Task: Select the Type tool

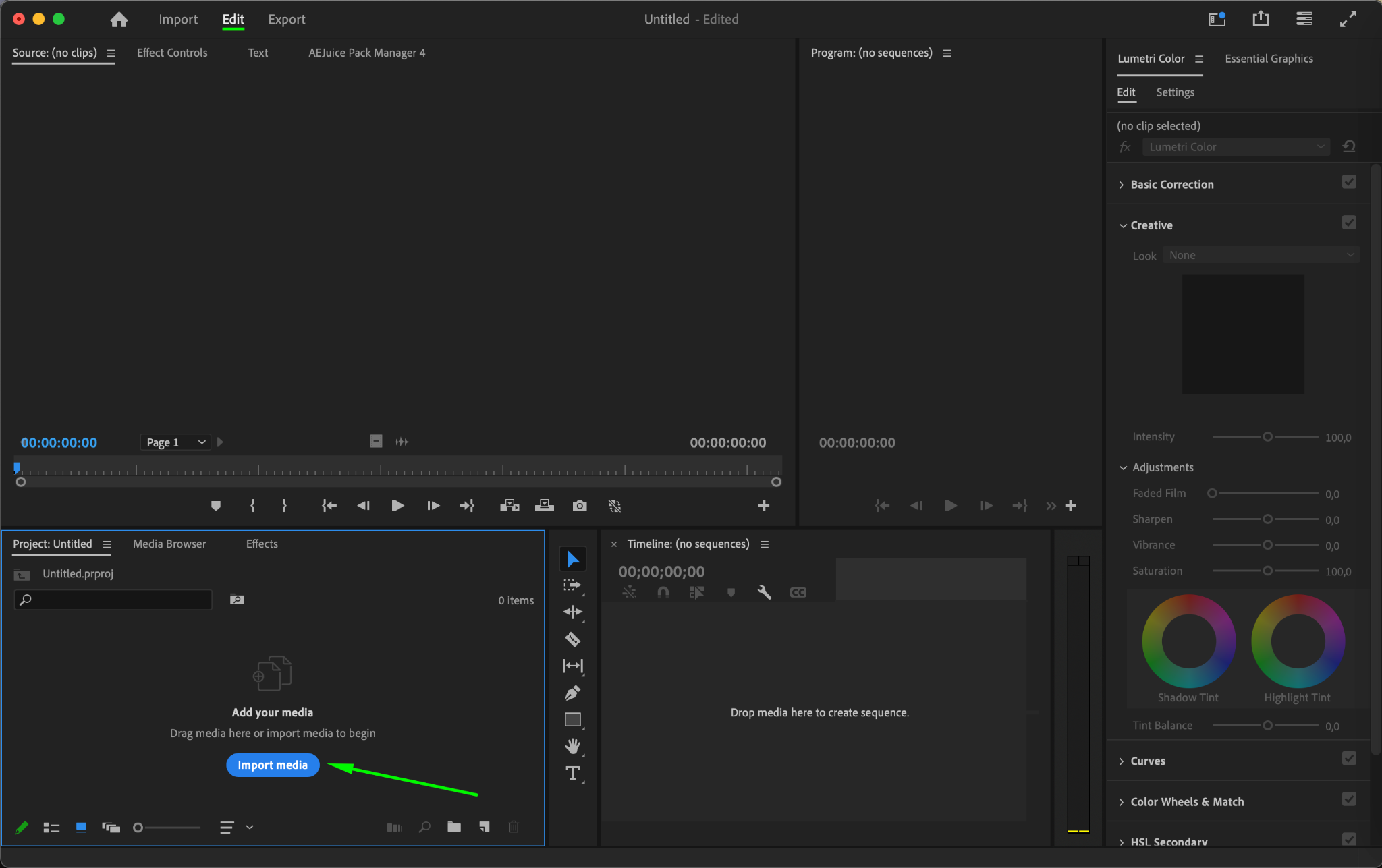Action: (x=572, y=773)
